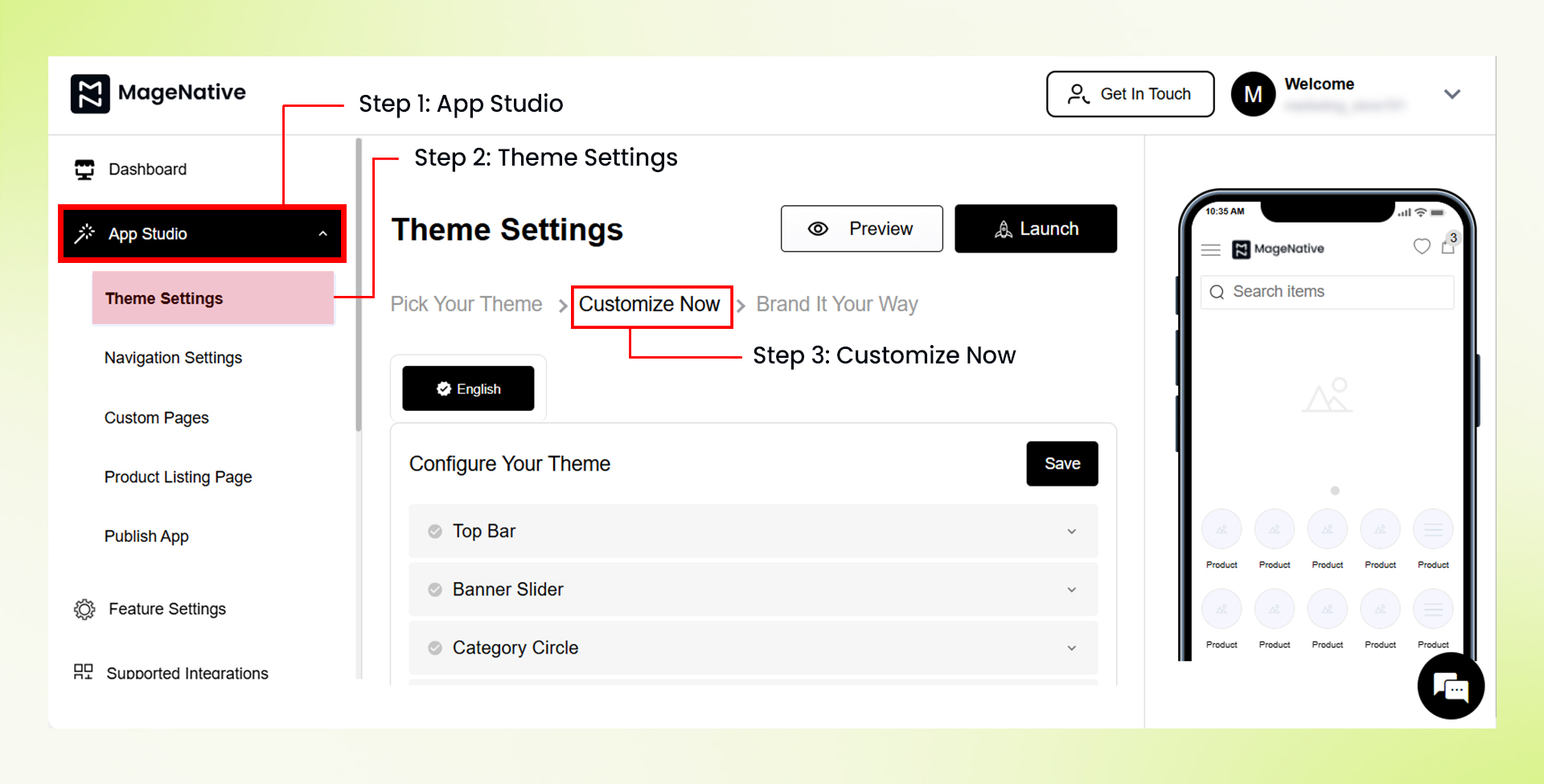Select Navigation Settings in the sidebar
This screenshot has height=784, width=1544.
[x=173, y=357]
